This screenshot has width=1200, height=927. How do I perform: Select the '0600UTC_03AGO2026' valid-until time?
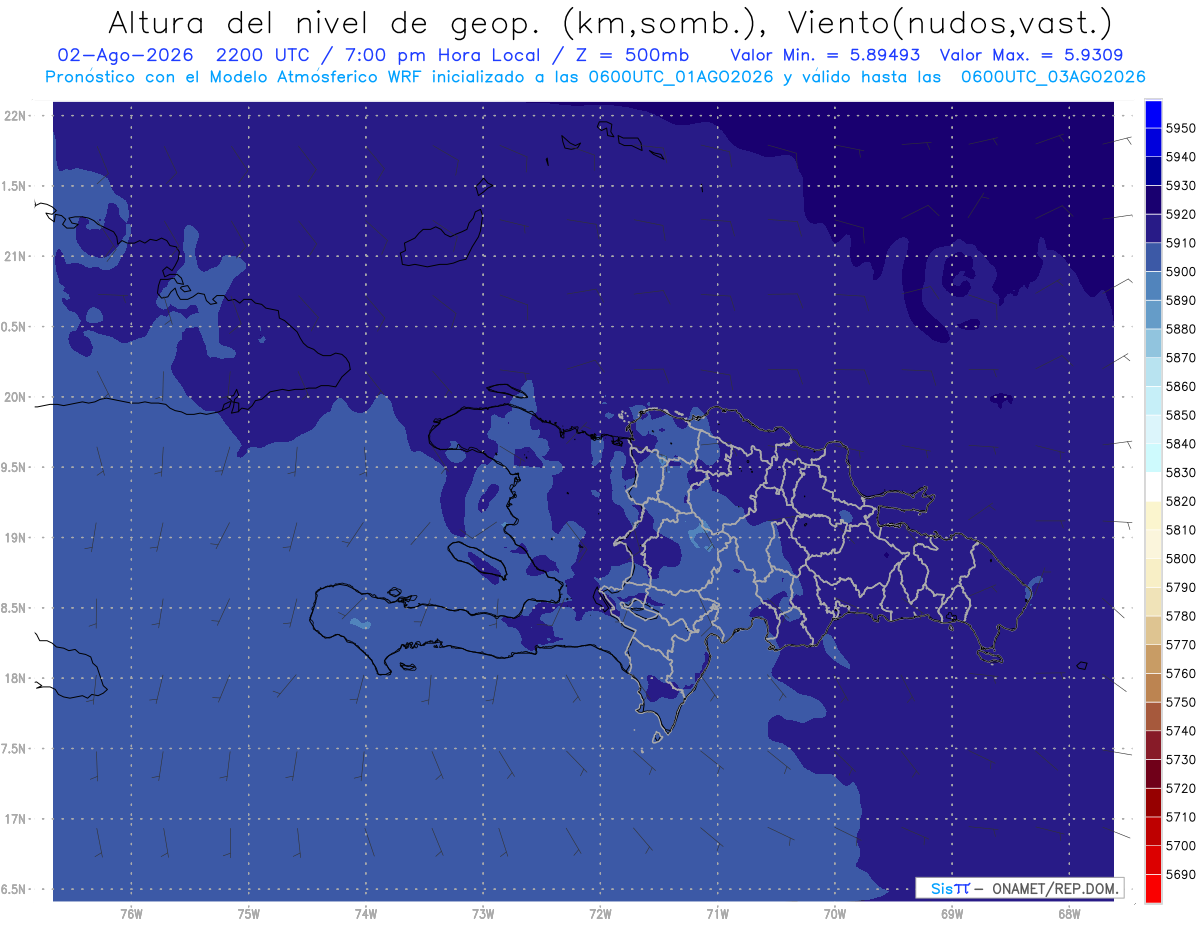pos(1053,77)
